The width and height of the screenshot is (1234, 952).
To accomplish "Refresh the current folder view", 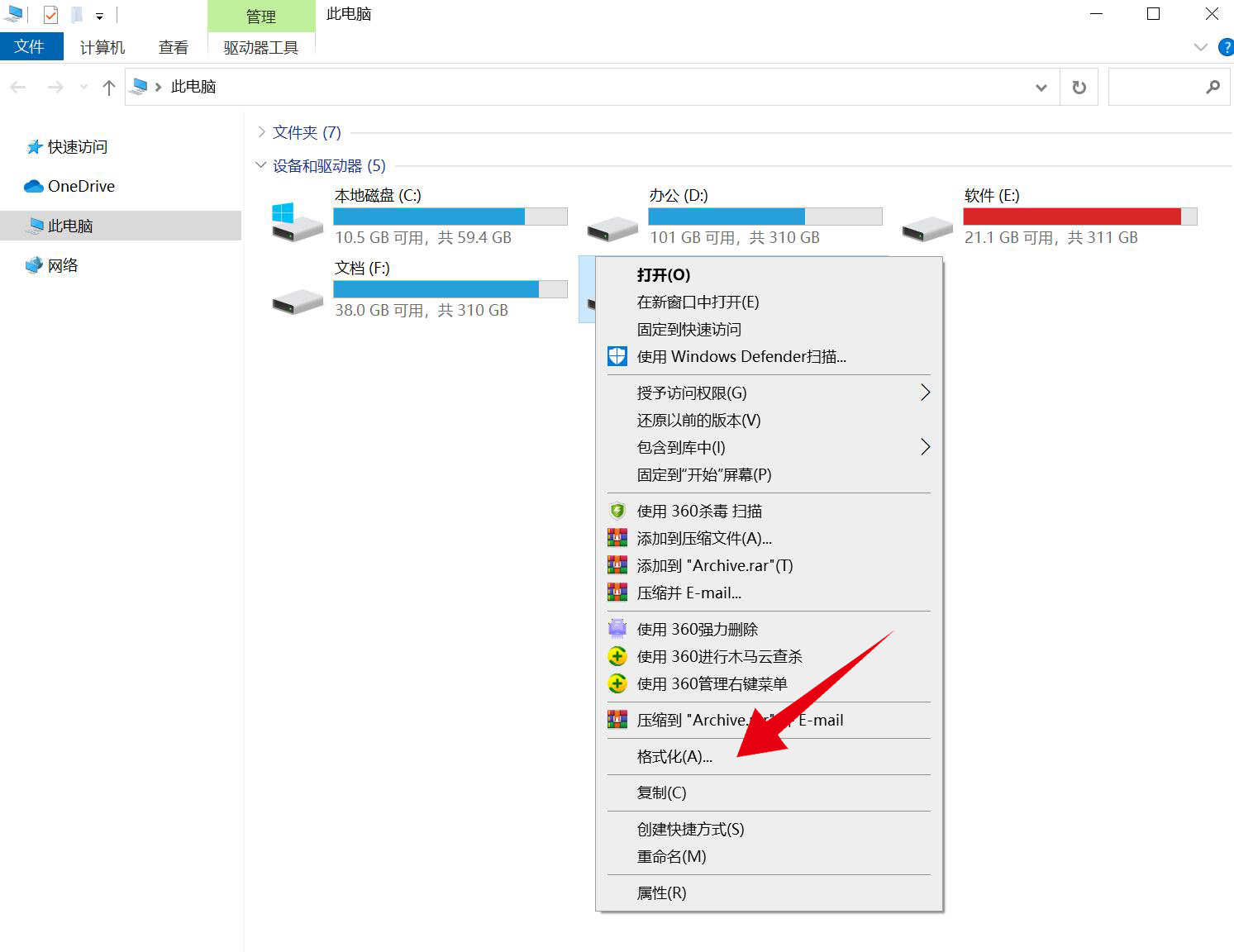I will click(x=1079, y=87).
